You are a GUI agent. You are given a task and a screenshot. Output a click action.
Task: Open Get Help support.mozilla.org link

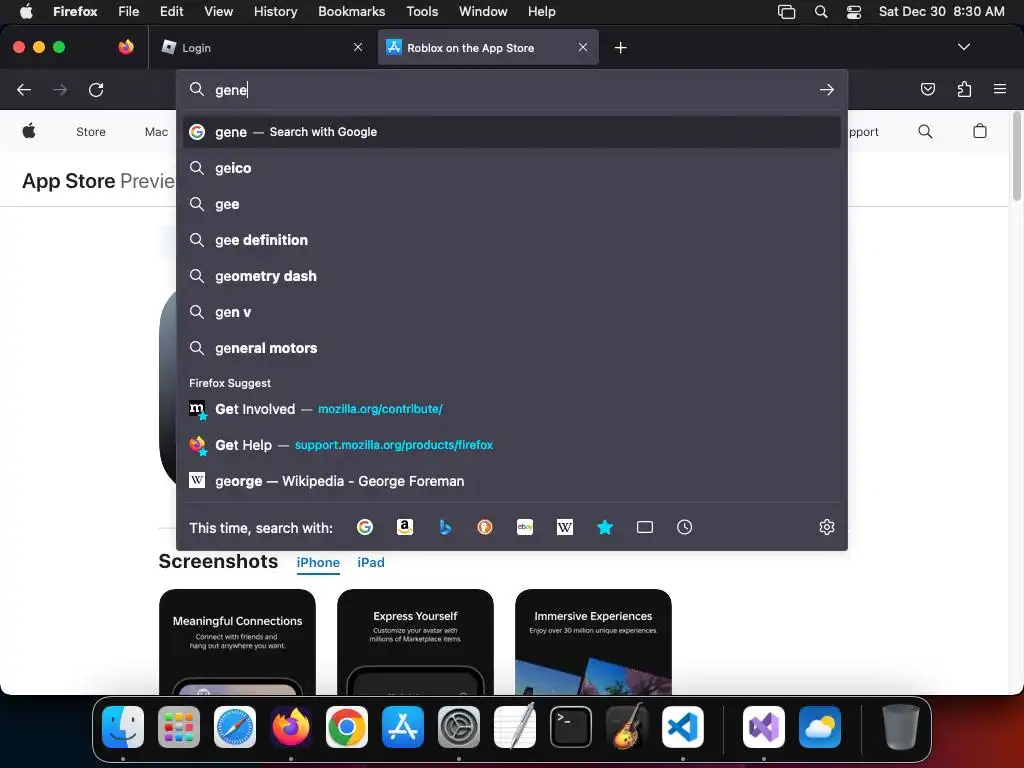coord(511,445)
